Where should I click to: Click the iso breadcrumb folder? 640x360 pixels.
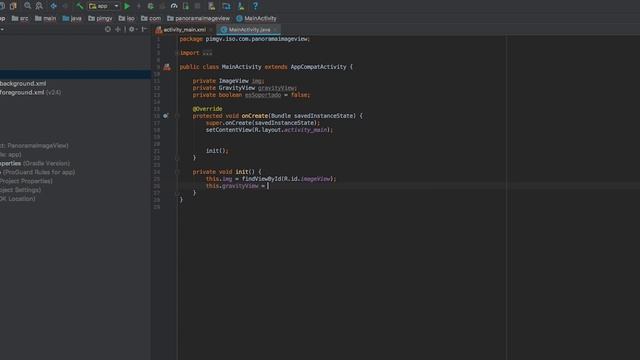(127, 18)
